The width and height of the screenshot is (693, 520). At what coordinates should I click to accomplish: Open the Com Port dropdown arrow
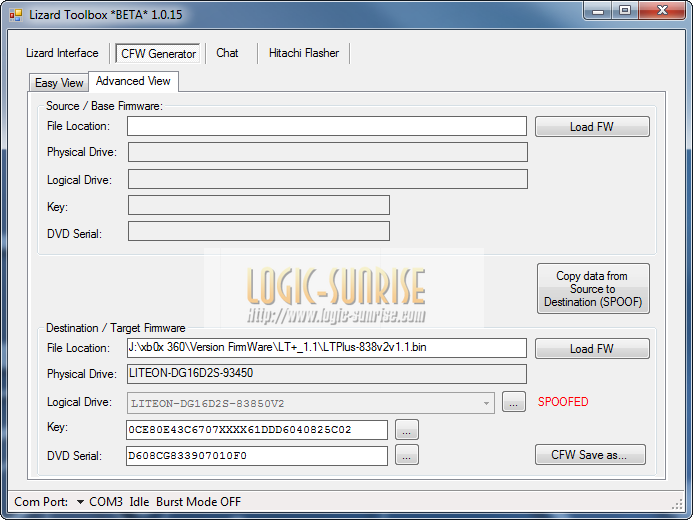pyautogui.click(x=80, y=502)
